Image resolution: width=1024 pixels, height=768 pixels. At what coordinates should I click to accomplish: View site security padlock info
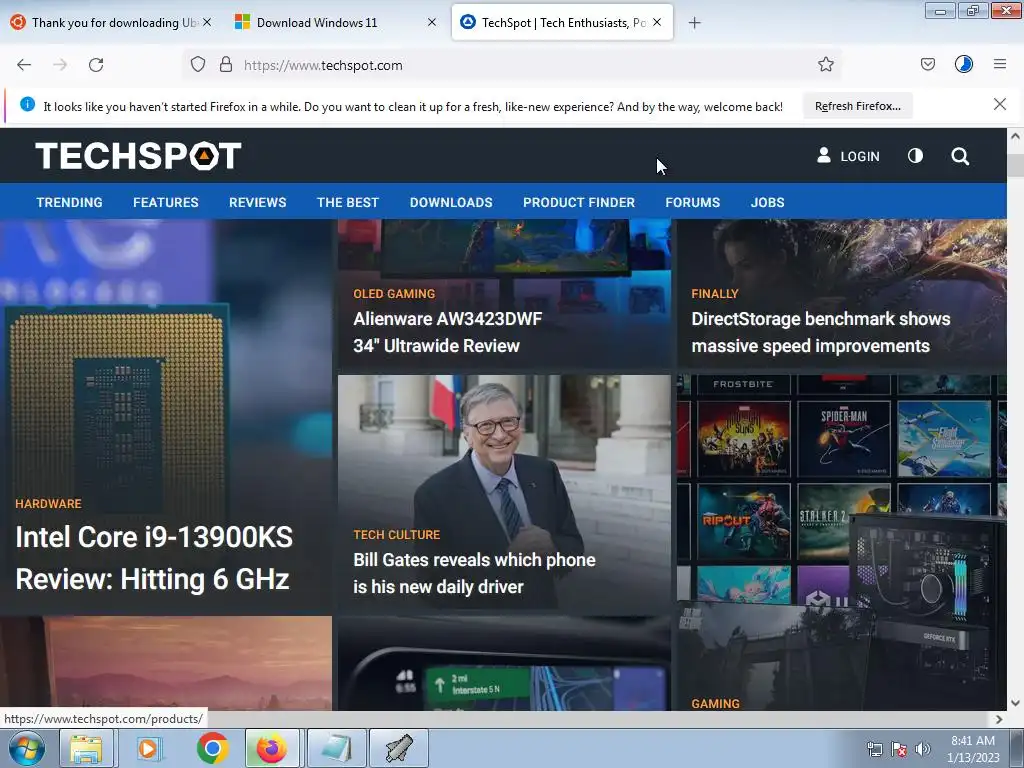click(226, 65)
